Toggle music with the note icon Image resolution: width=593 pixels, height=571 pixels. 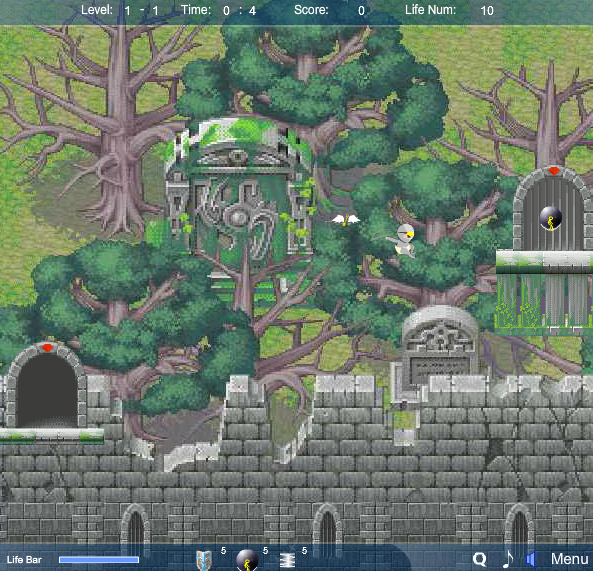508,559
